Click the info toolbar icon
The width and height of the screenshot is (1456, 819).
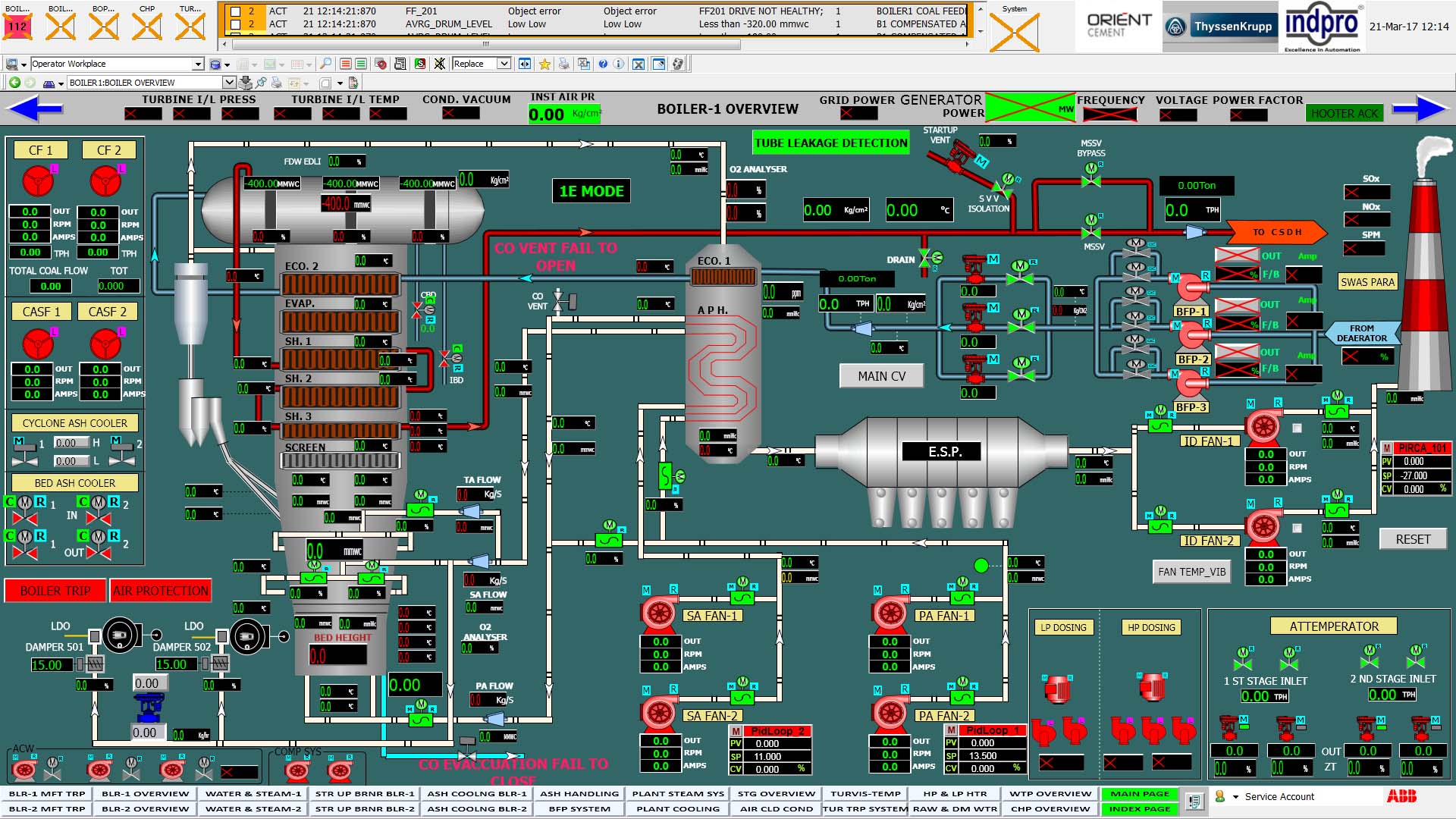click(x=619, y=64)
